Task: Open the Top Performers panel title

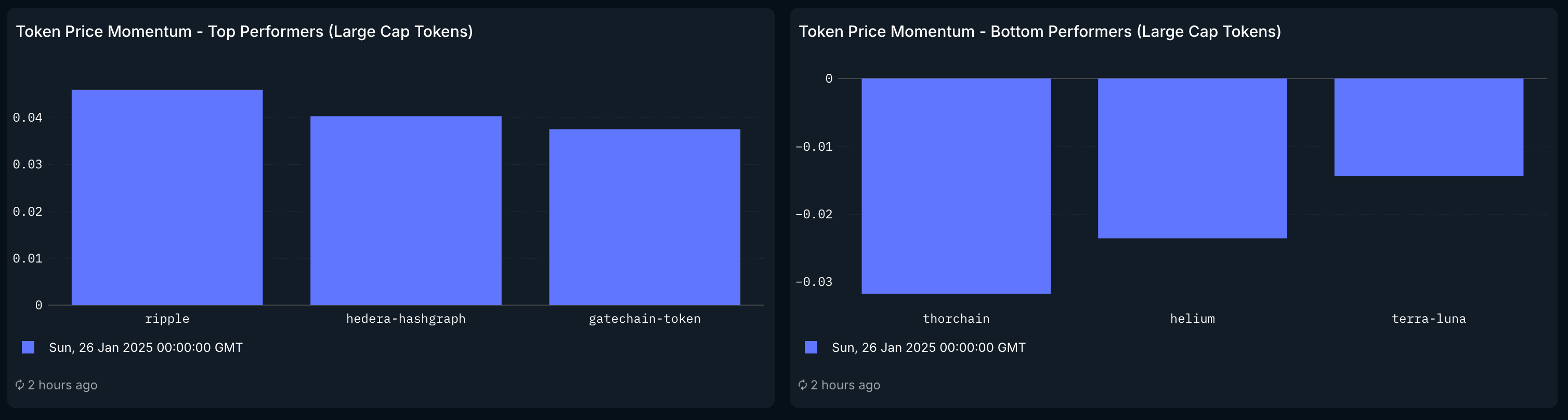Action: [244, 32]
